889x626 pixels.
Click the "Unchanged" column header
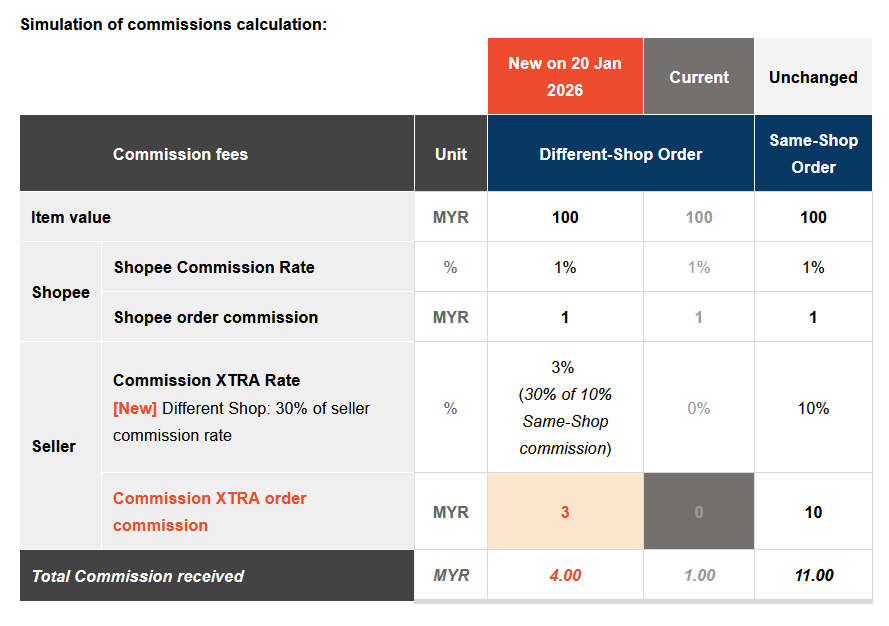click(813, 77)
